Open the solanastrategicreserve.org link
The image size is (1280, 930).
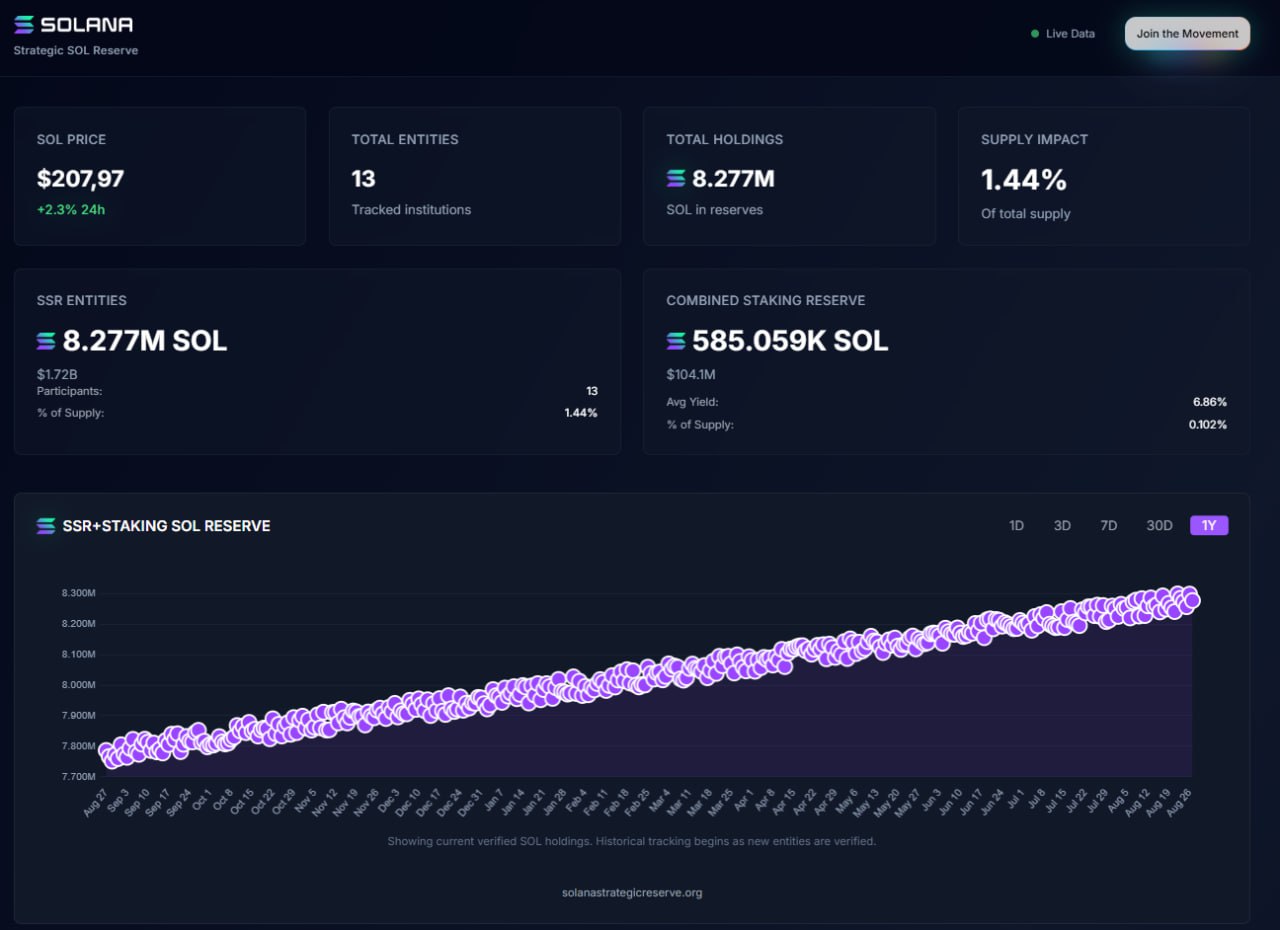click(632, 893)
